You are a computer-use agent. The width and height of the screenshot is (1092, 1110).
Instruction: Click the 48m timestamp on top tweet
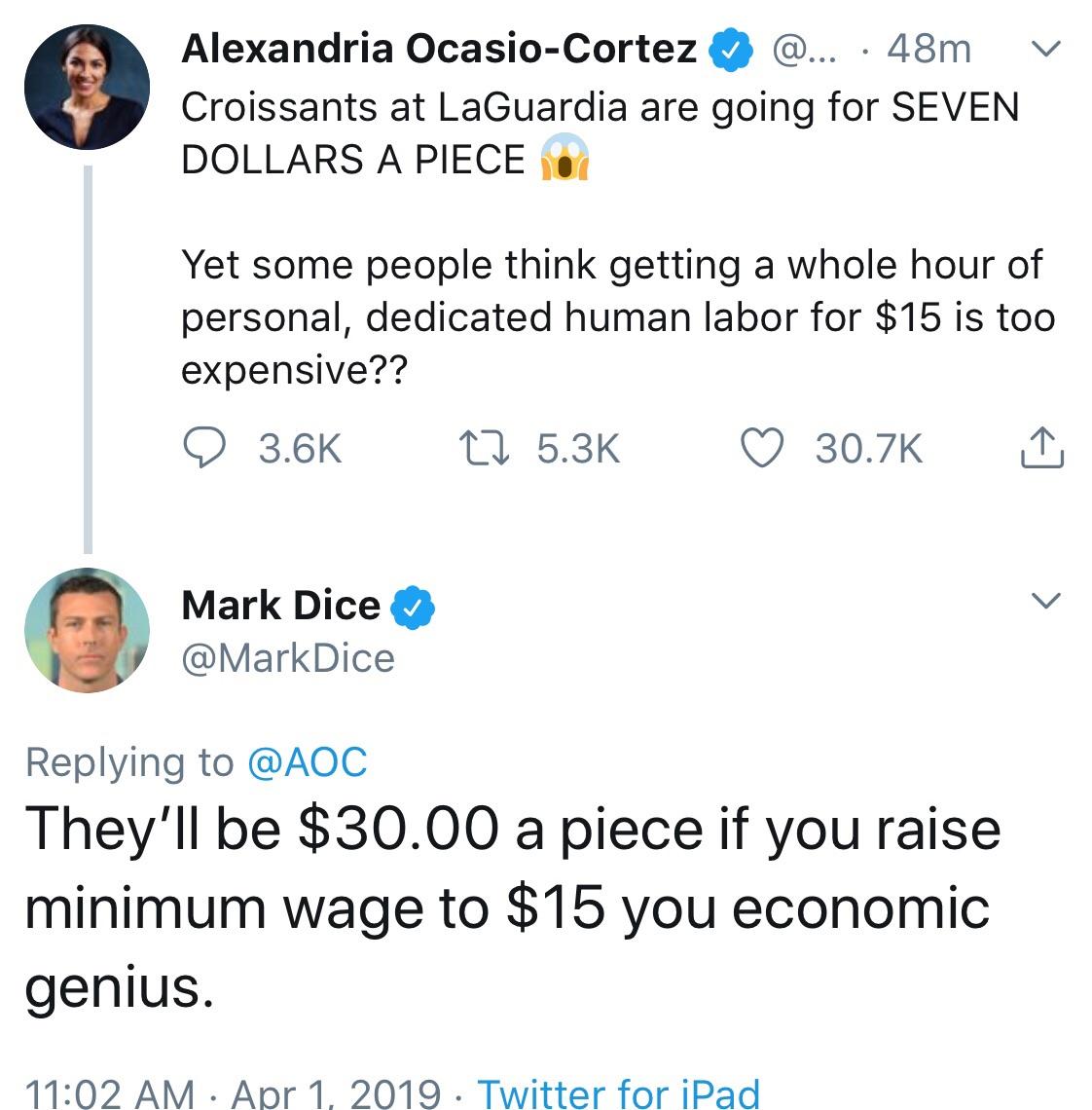(928, 50)
